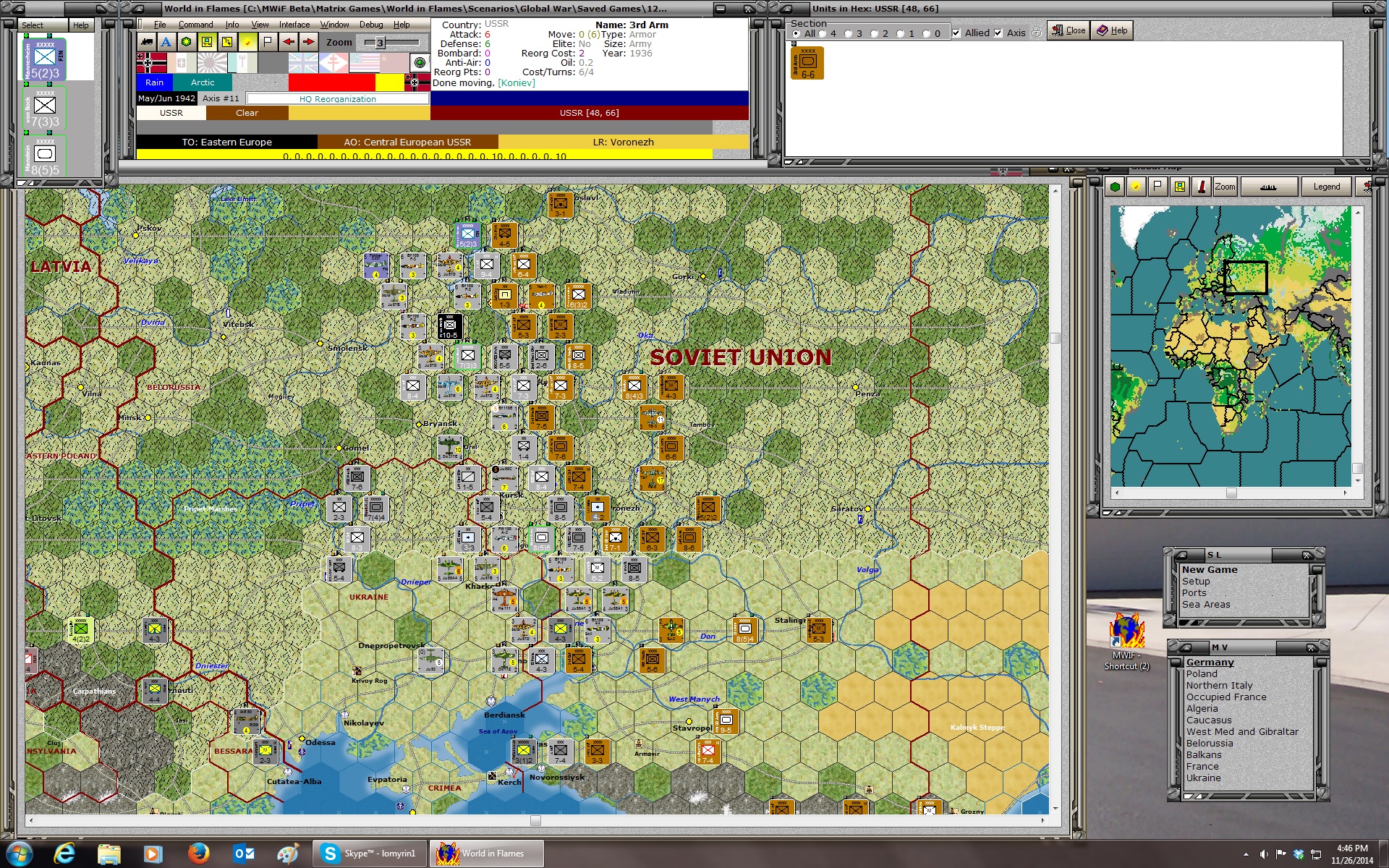Select section 0 radio button

927,33
